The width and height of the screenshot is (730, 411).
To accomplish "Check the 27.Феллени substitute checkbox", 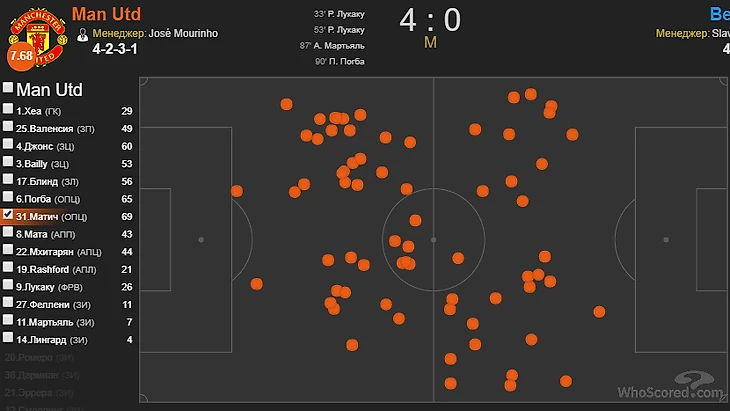I will 8,304.
